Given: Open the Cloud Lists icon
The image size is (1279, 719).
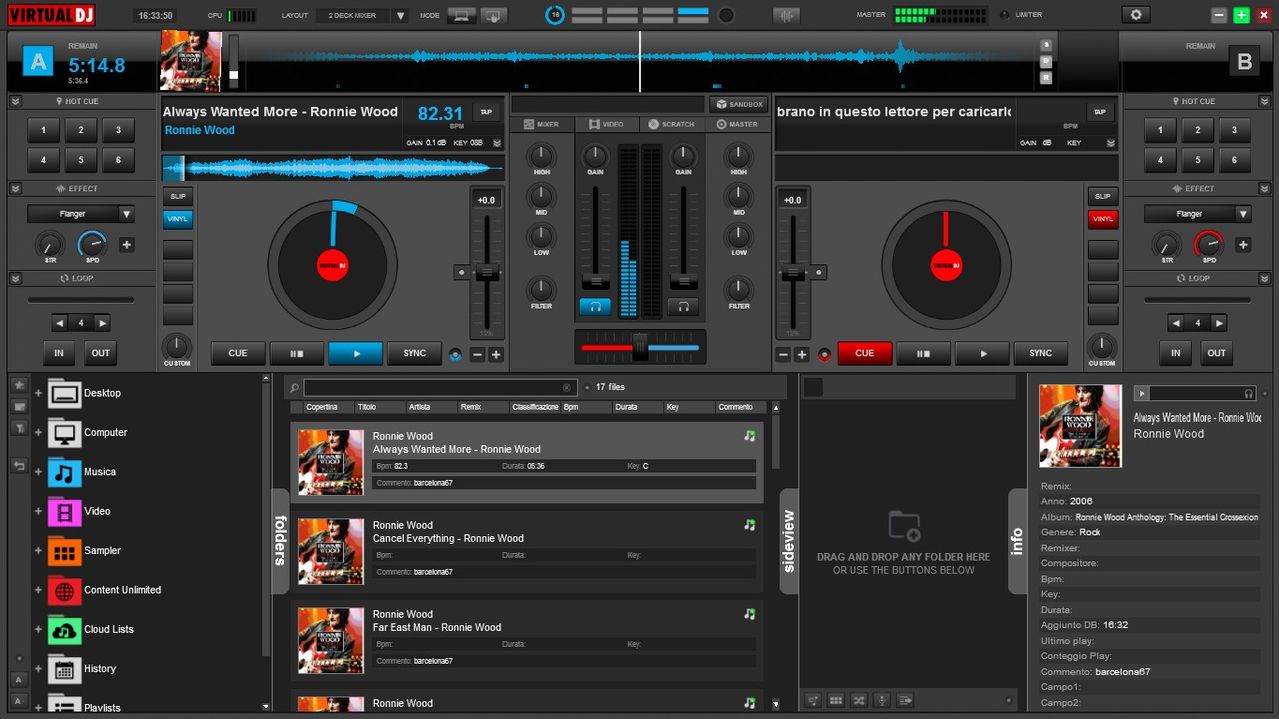Looking at the screenshot, I should pyautogui.click(x=65, y=630).
